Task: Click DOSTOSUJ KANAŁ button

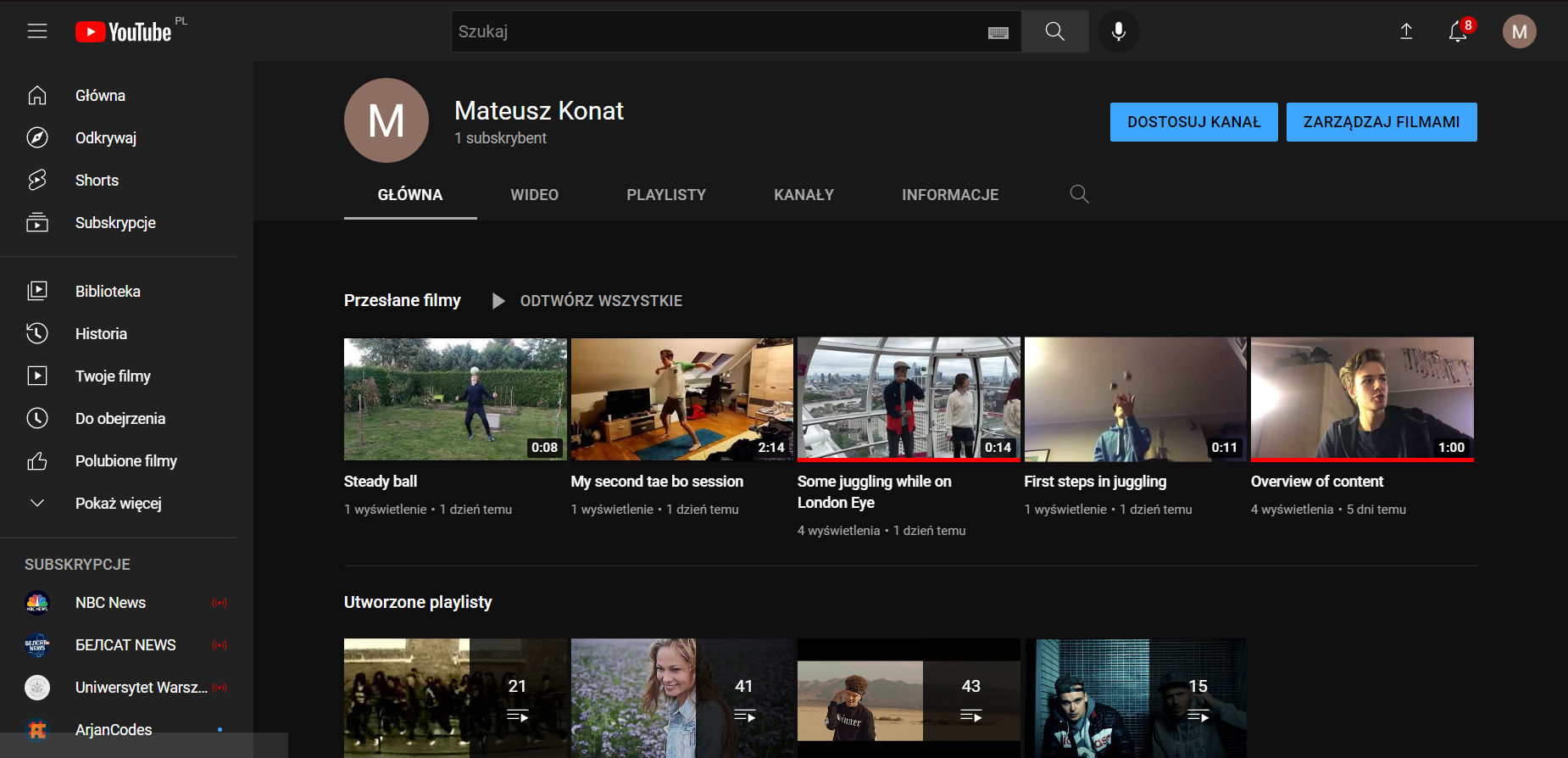Action: (1194, 122)
